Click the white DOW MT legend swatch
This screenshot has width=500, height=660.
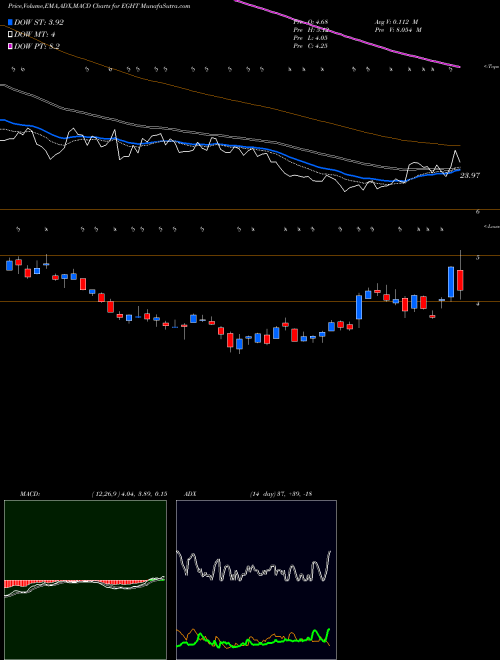[11, 35]
